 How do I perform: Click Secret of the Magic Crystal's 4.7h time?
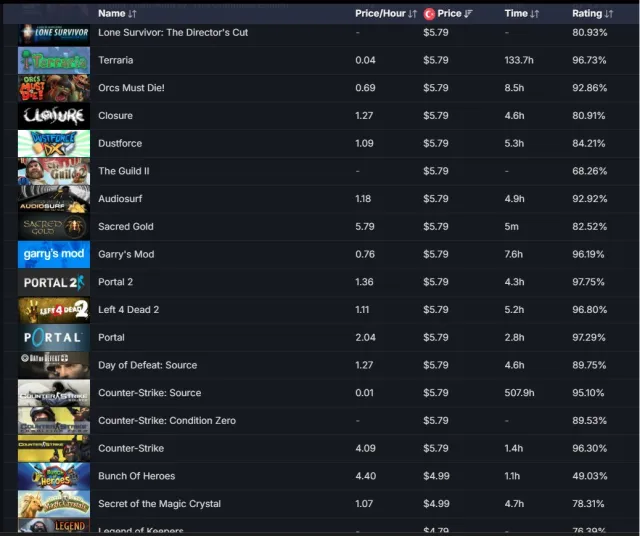[x=514, y=504]
